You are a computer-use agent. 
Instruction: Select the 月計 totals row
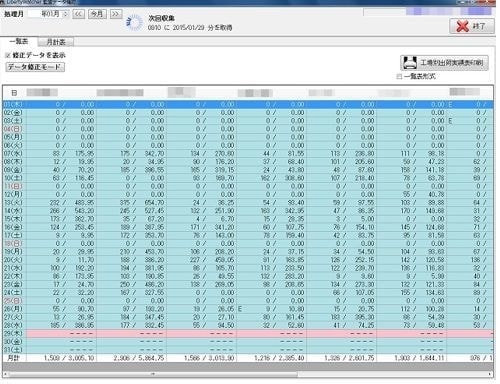(x=248, y=358)
